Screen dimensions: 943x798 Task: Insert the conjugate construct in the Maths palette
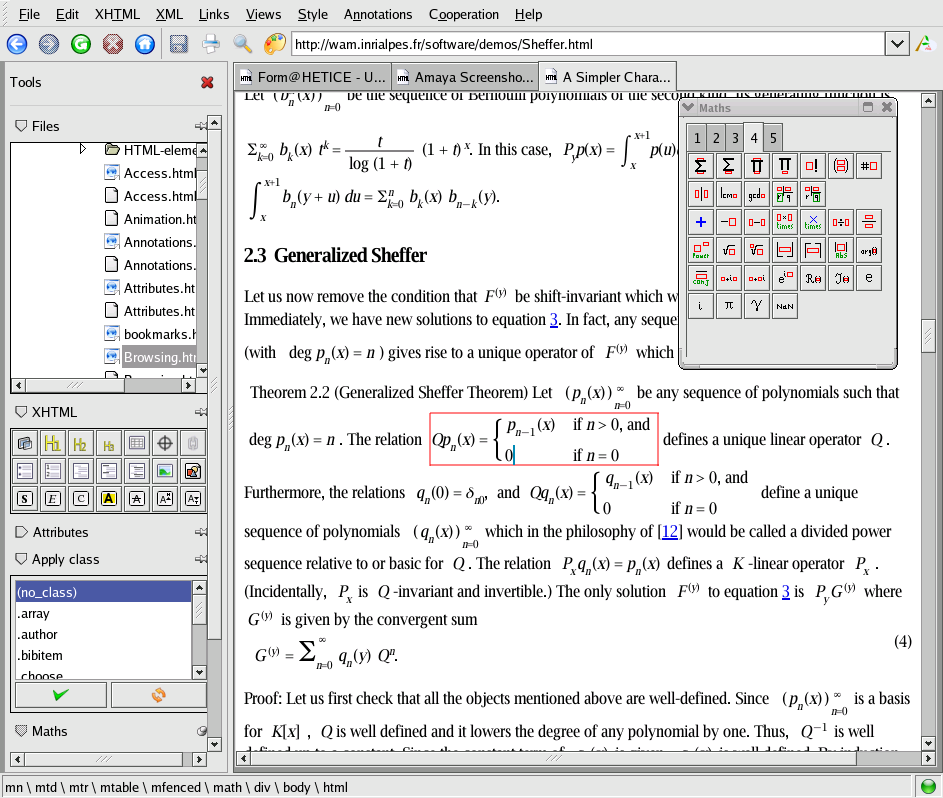[x=701, y=278]
